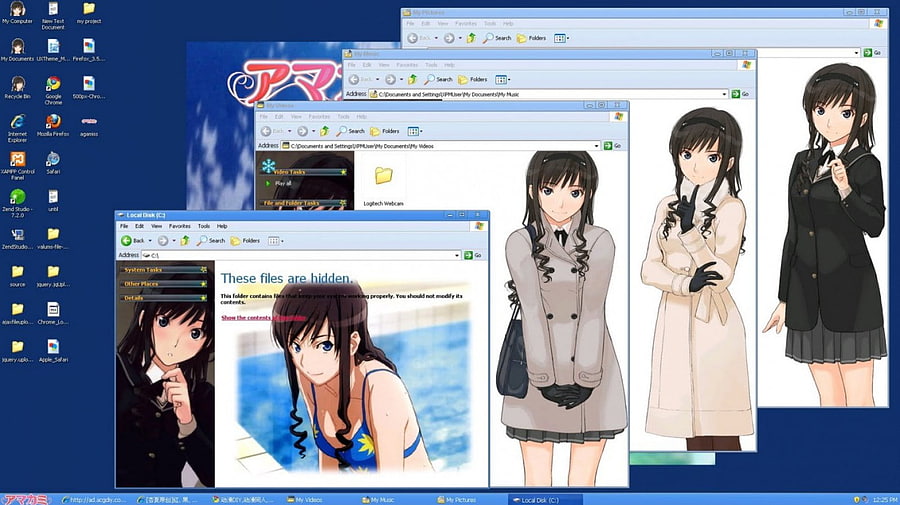
Task: Click Go button in My Music window
Action: point(740,94)
